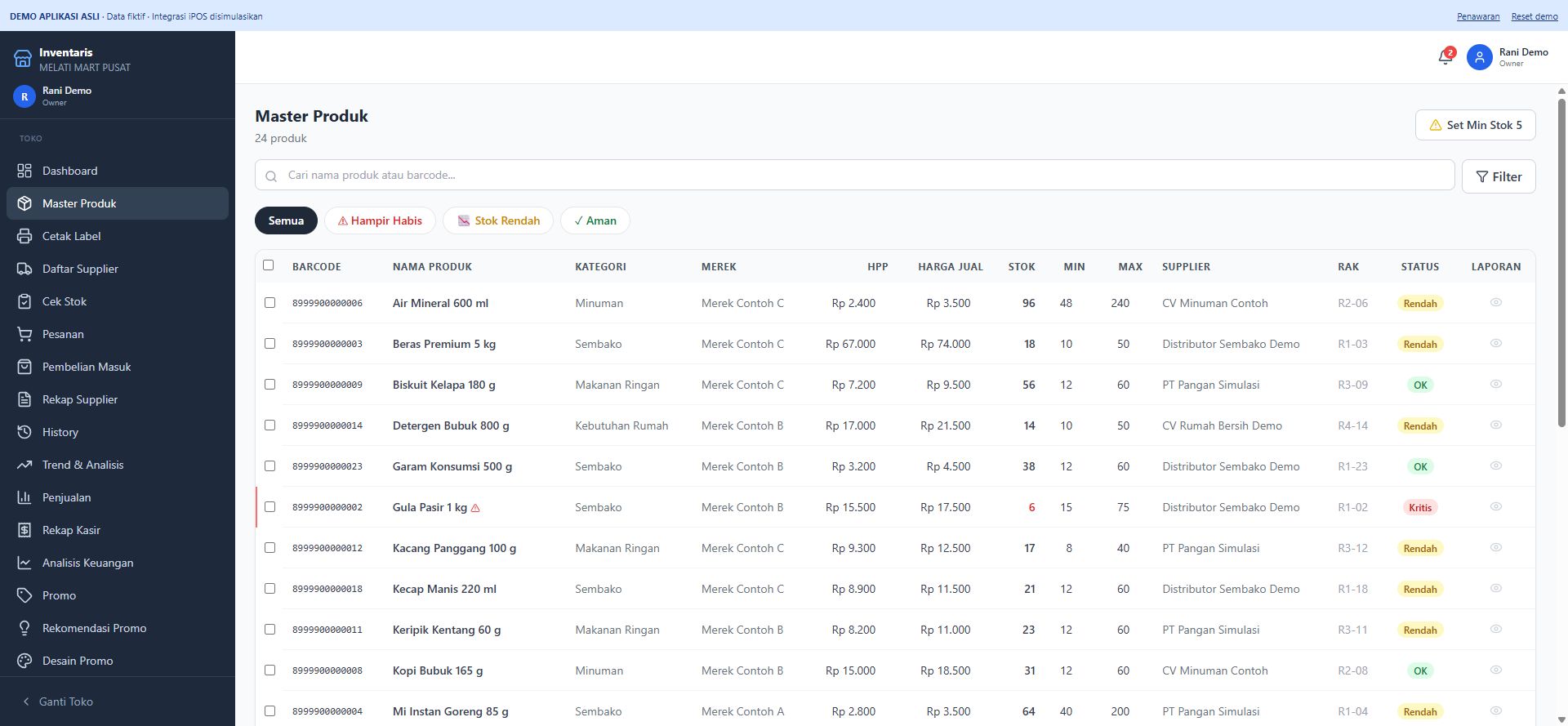Open Trend & Analisis in sidebar
This screenshot has width=1568, height=726.
(x=118, y=465)
